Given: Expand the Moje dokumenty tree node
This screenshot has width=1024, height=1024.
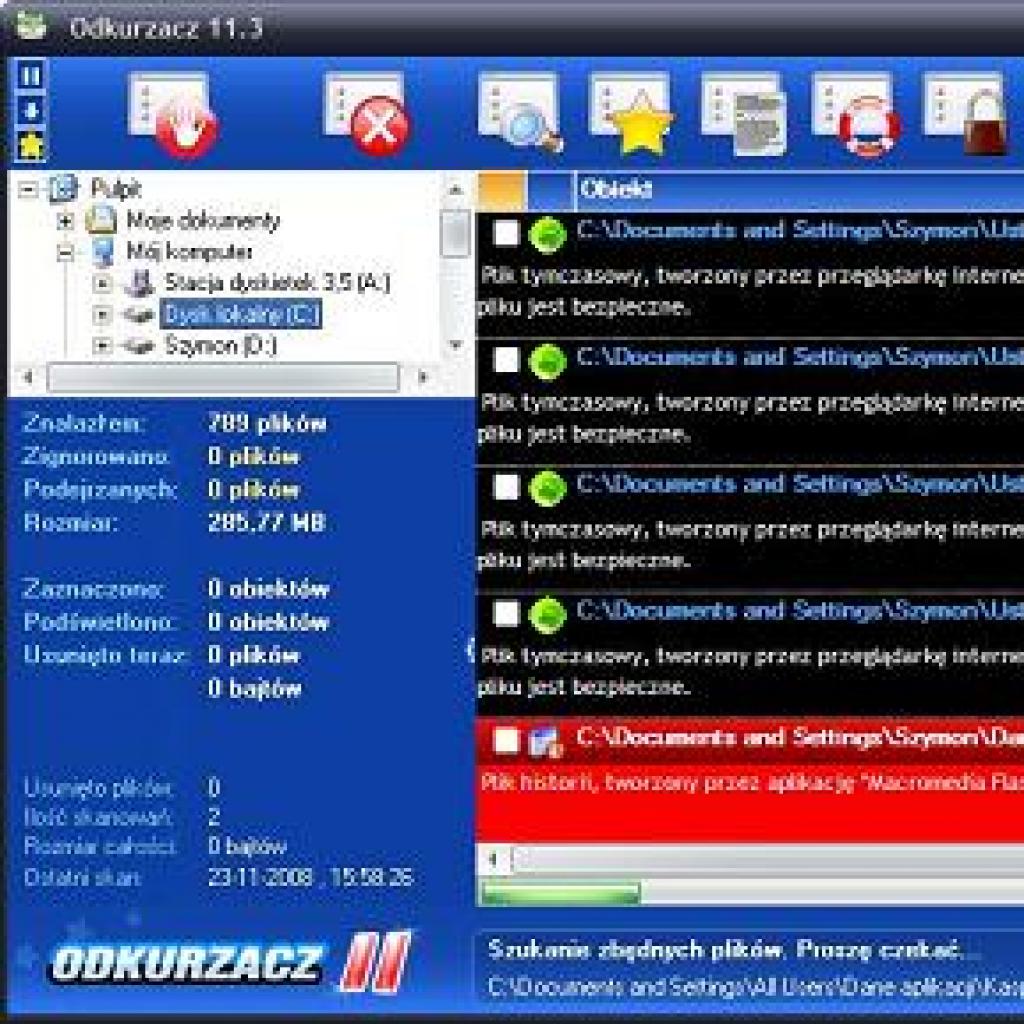Looking at the screenshot, I should pyautogui.click(x=65, y=221).
